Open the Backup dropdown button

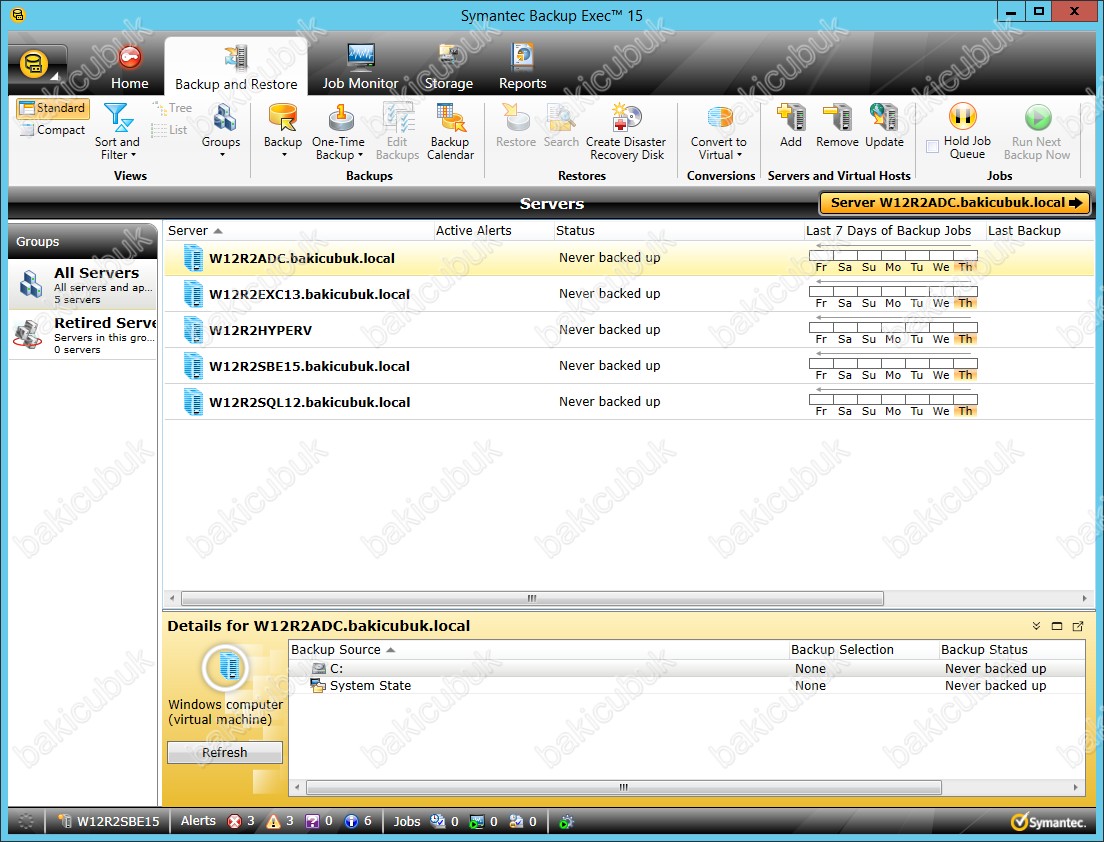pyautogui.click(x=283, y=130)
